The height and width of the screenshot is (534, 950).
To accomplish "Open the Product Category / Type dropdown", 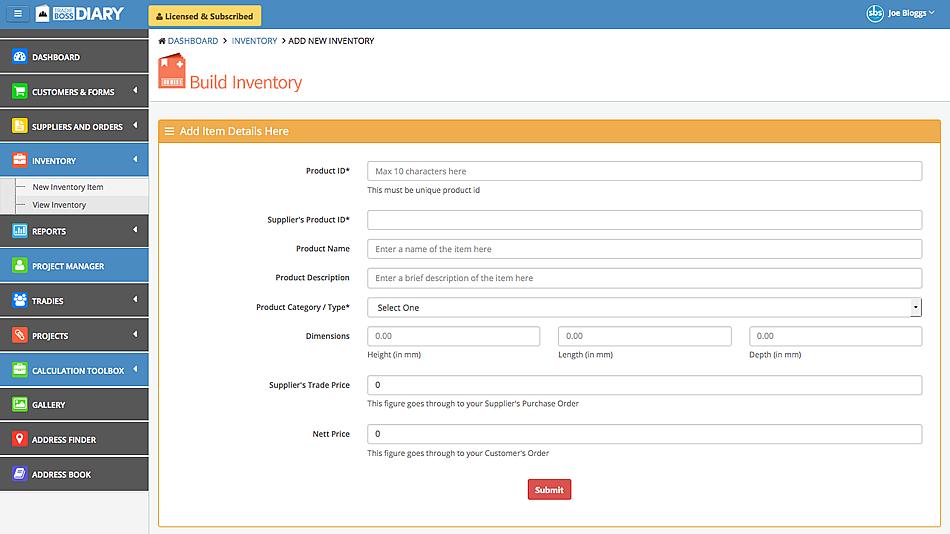I will pos(643,308).
